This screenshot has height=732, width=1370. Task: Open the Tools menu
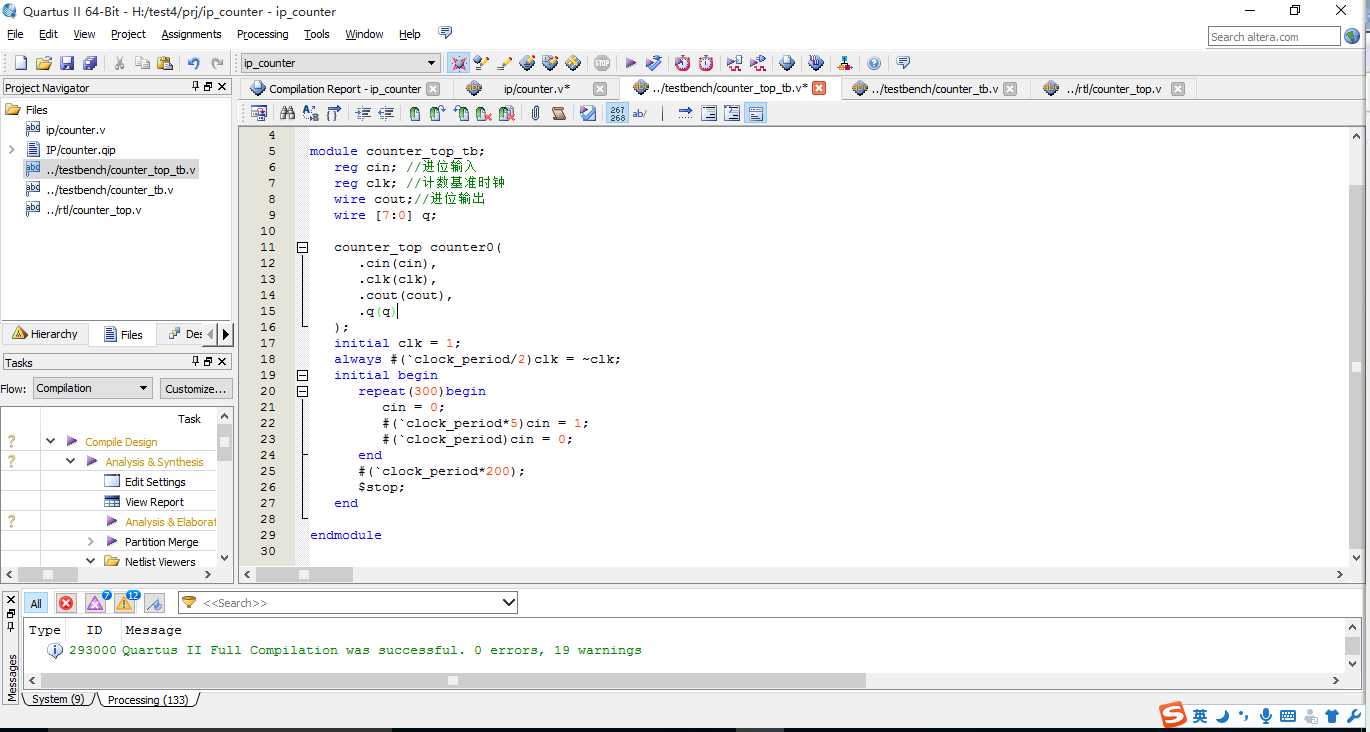(316, 34)
